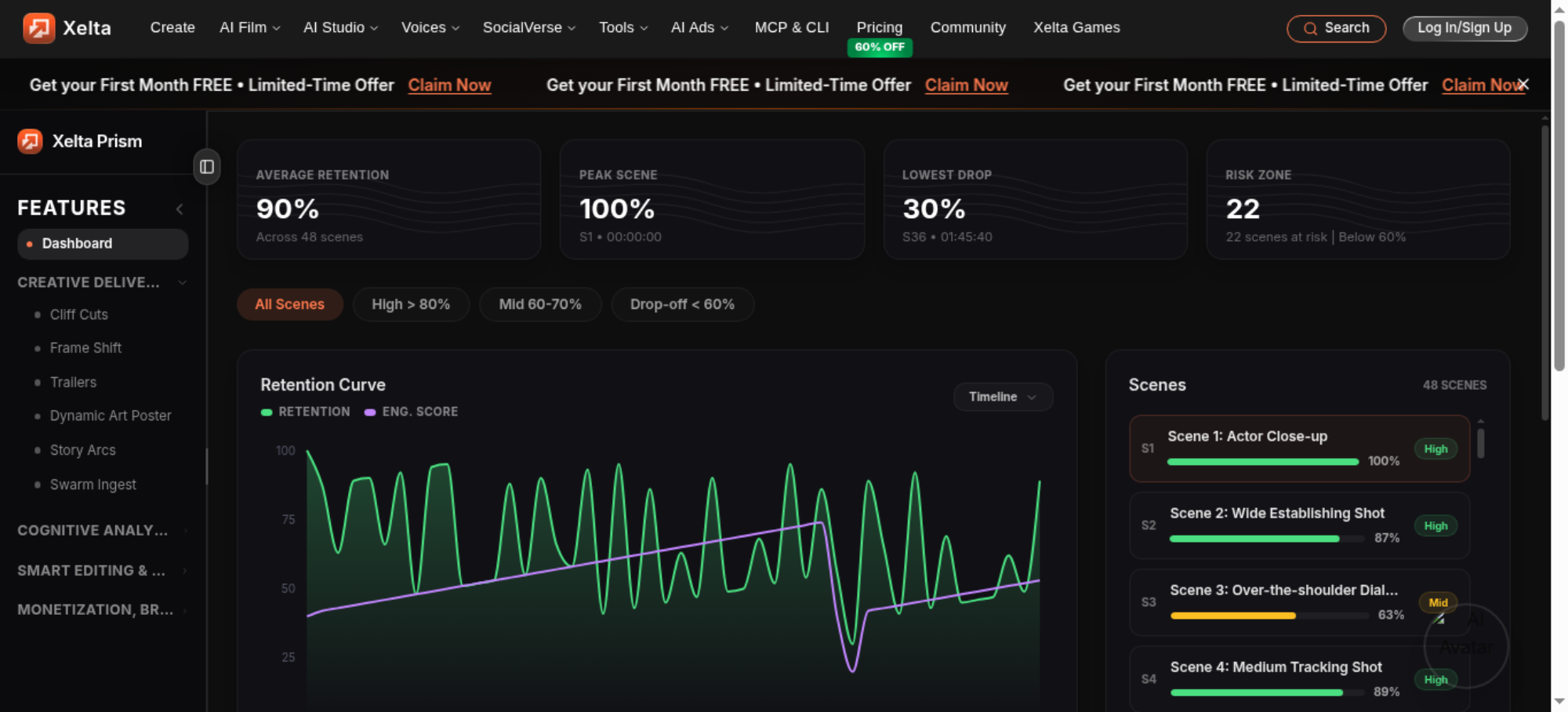Filter scenes by Drop-off < 60%
1568x712 pixels.
pyautogui.click(x=682, y=304)
